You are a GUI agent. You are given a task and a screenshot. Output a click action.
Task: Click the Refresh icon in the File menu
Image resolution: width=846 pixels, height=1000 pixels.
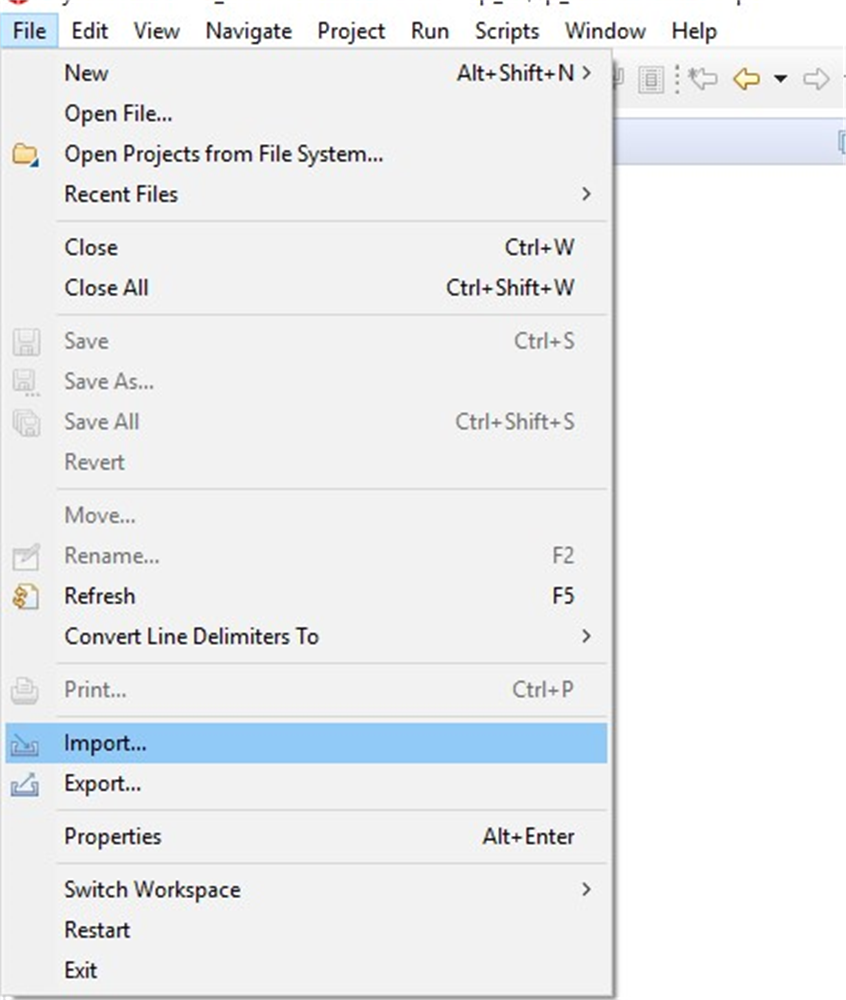point(26,596)
